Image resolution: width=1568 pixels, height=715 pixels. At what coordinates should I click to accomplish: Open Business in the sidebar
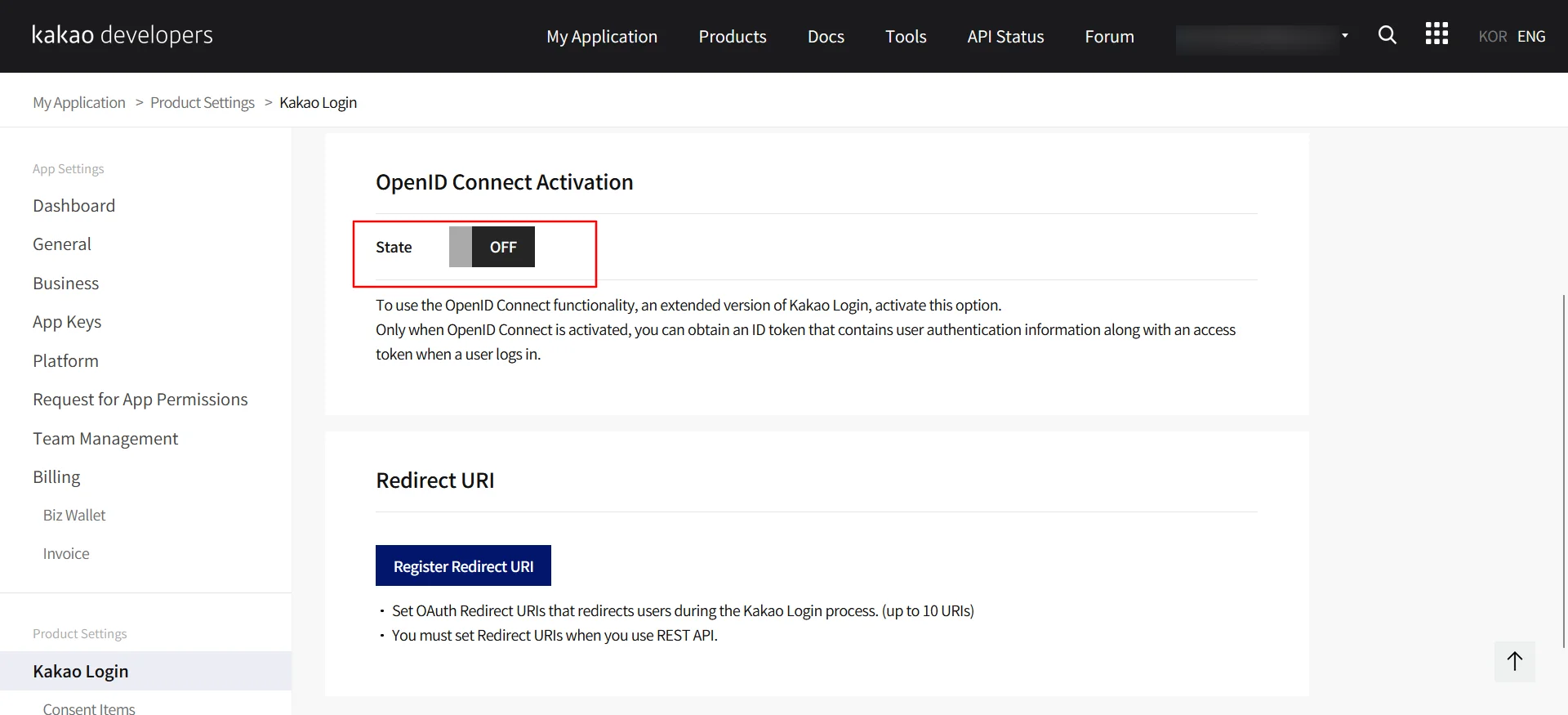pos(65,284)
